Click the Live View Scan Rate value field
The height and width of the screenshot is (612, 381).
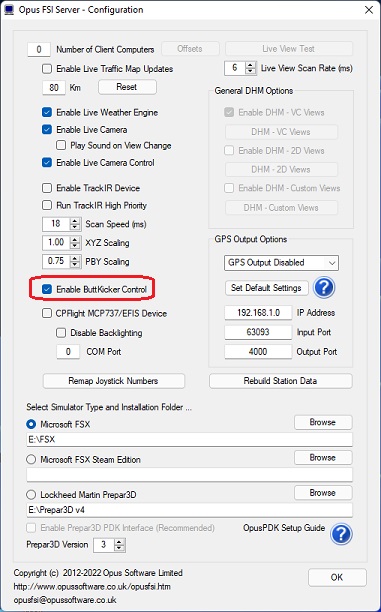(235, 68)
